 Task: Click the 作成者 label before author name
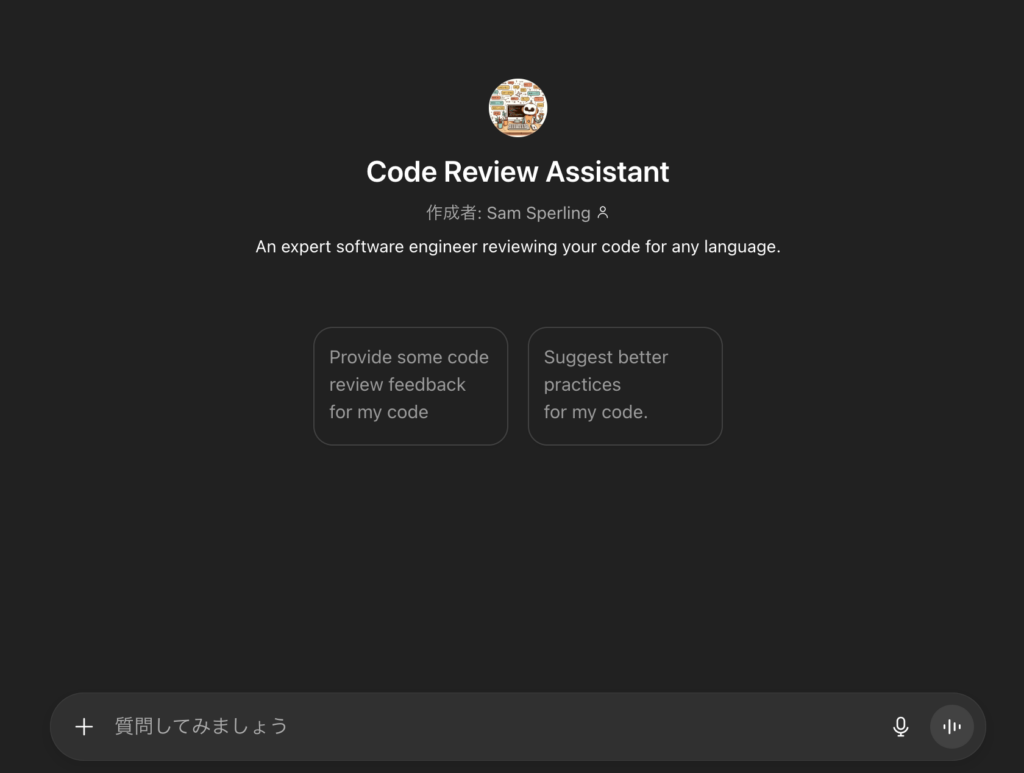[x=452, y=213]
